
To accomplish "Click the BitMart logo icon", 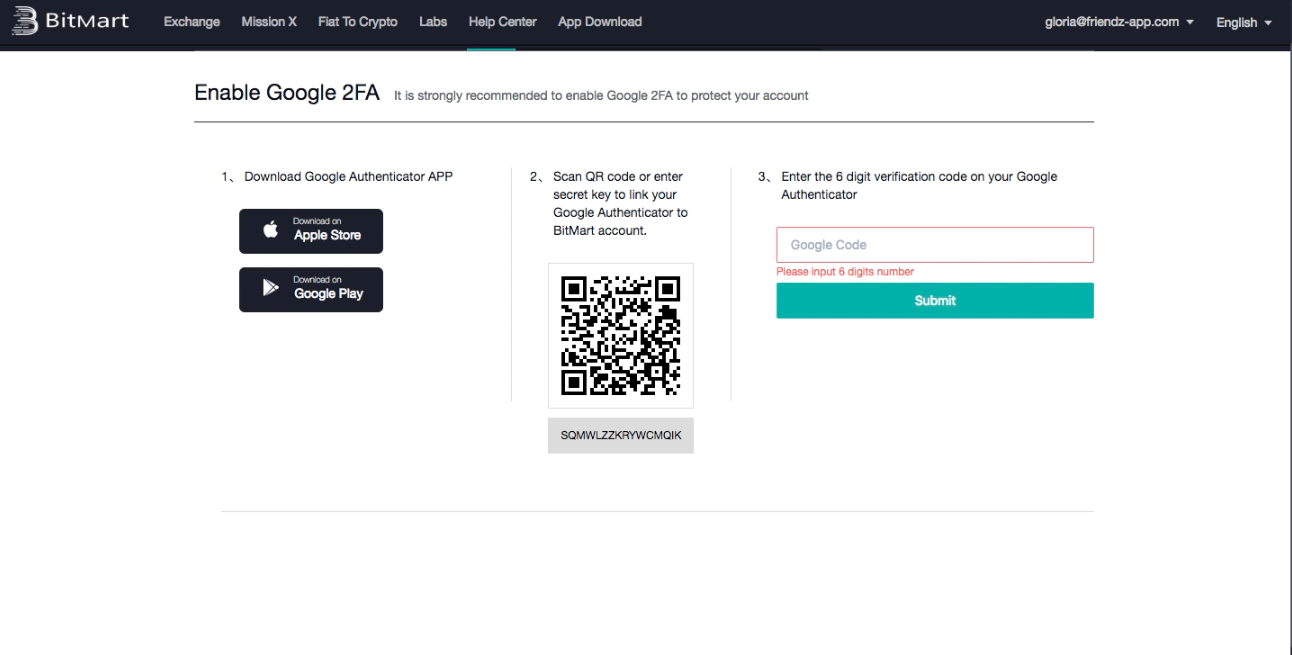I will coord(25,21).
